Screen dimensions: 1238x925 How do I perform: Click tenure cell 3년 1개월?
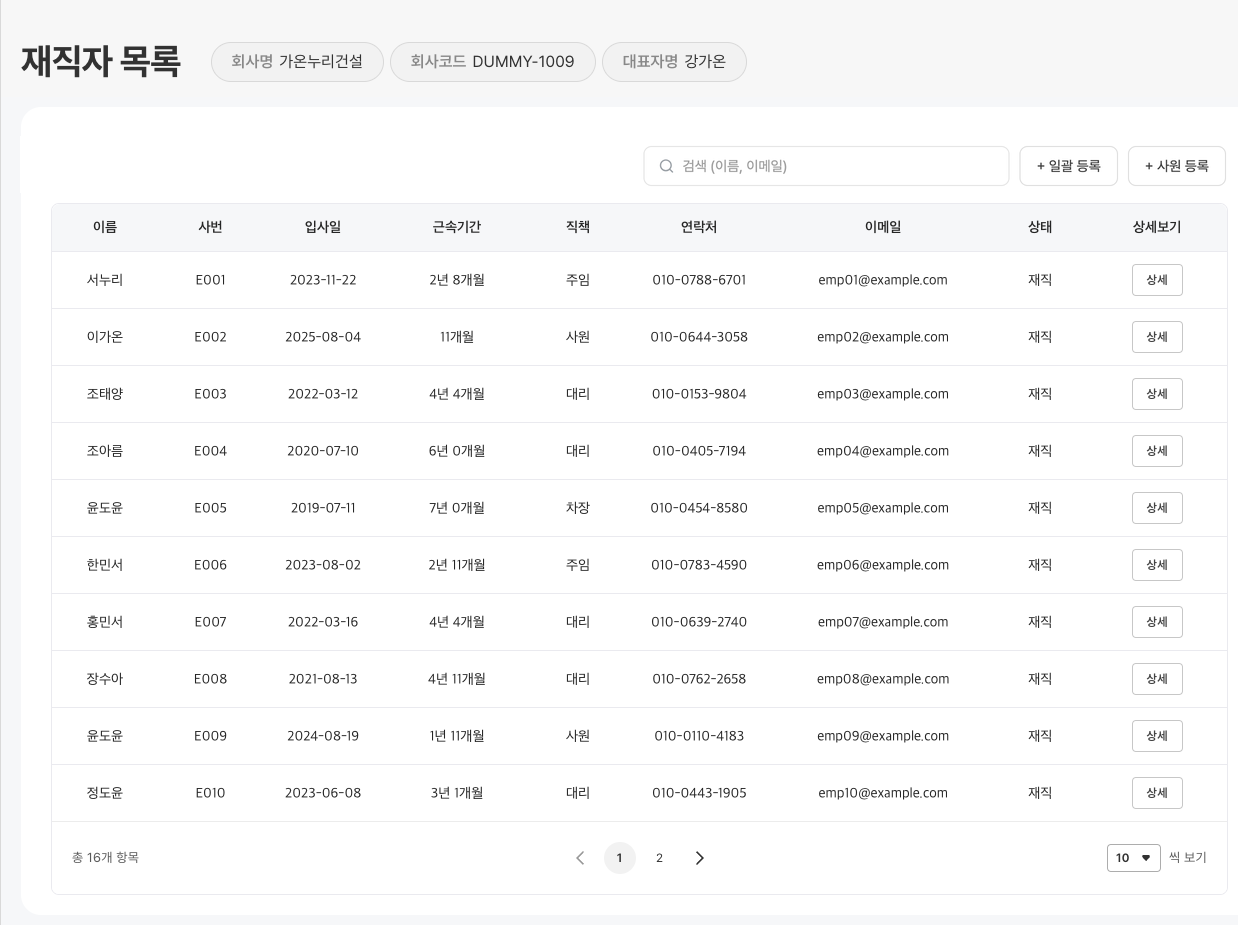coord(457,793)
